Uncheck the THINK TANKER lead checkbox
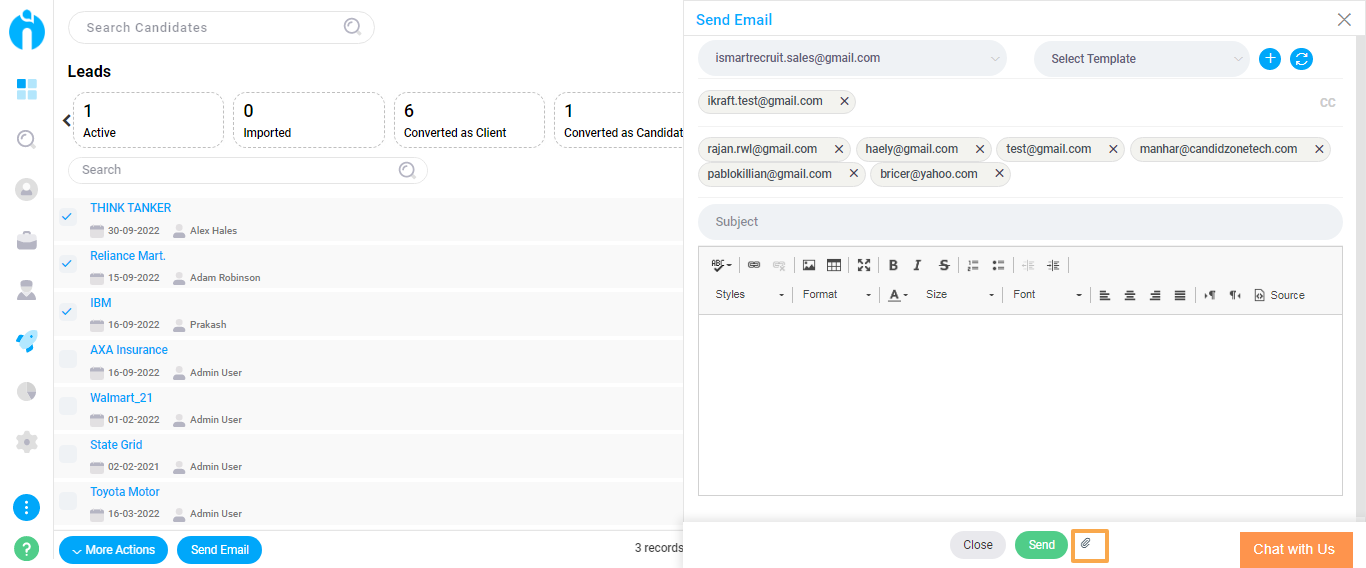 tap(68, 216)
